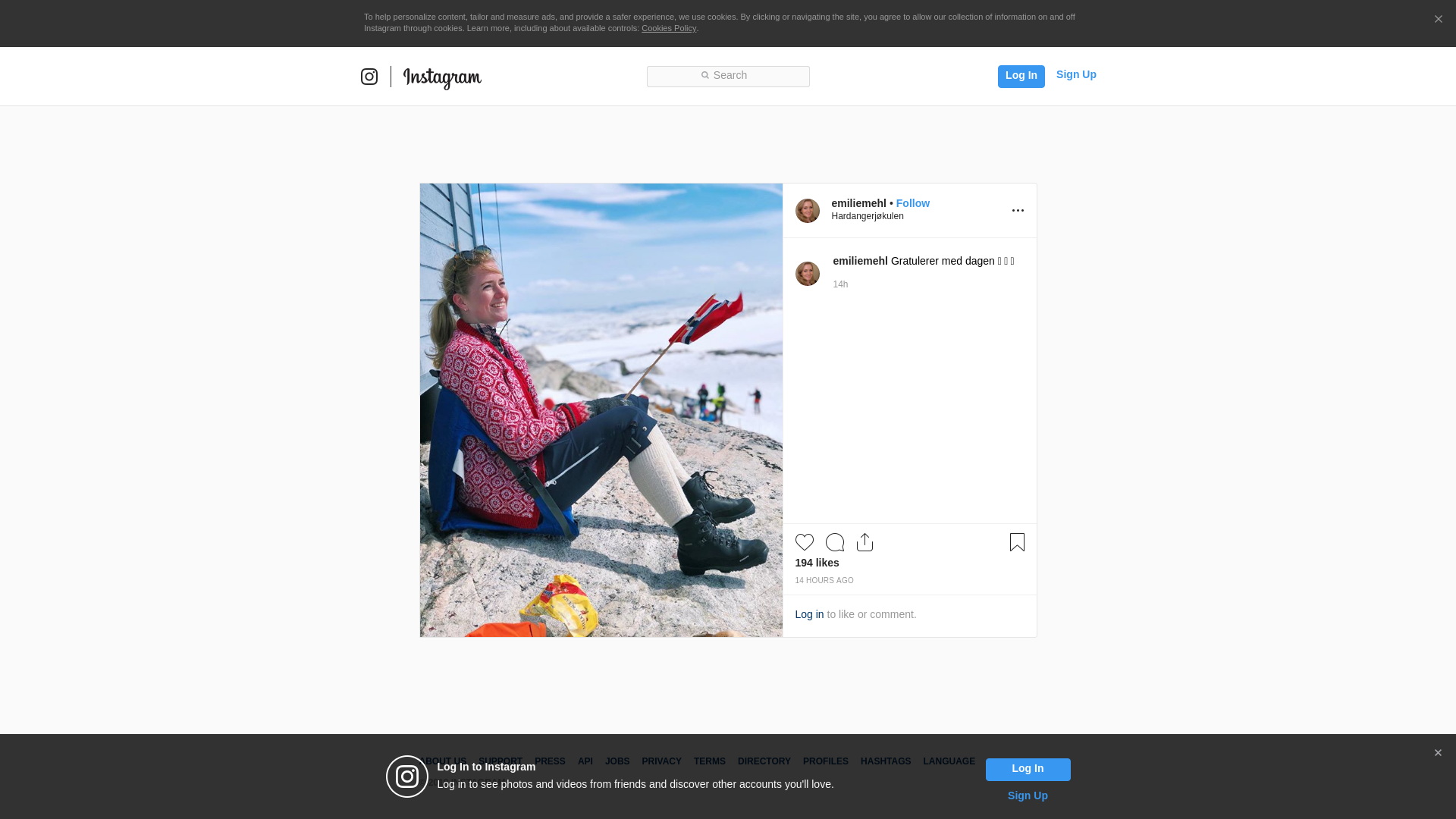Click the comment speech bubble icon
This screenshot has width=1456, height=819.
(835, 542)
